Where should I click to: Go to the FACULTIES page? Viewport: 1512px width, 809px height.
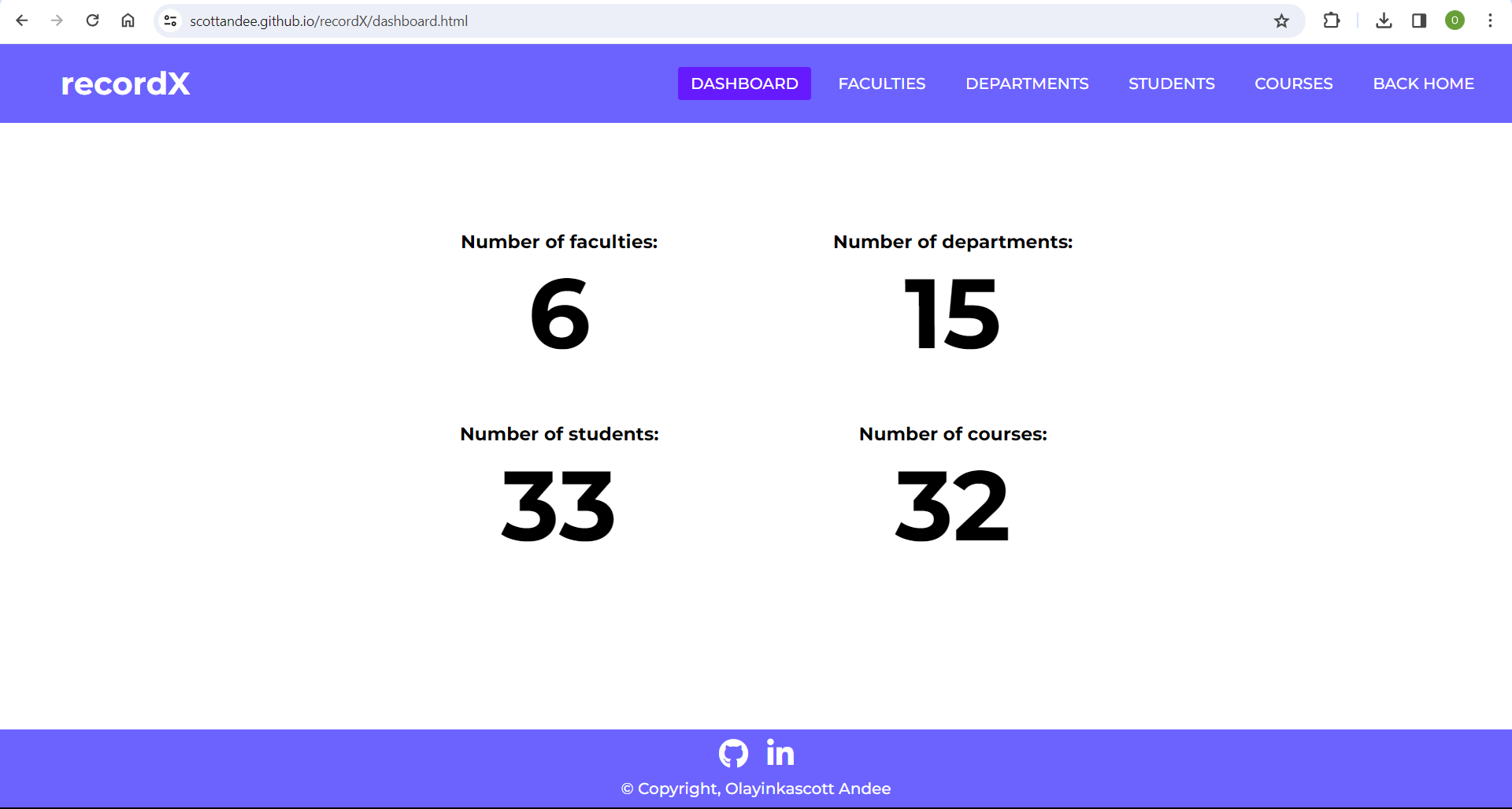coord(882,83)
